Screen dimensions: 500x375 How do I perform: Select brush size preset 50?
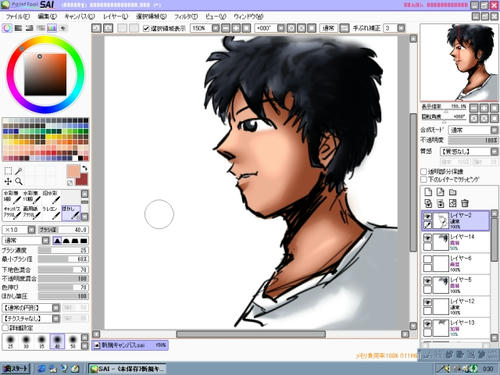coord(72,342)
